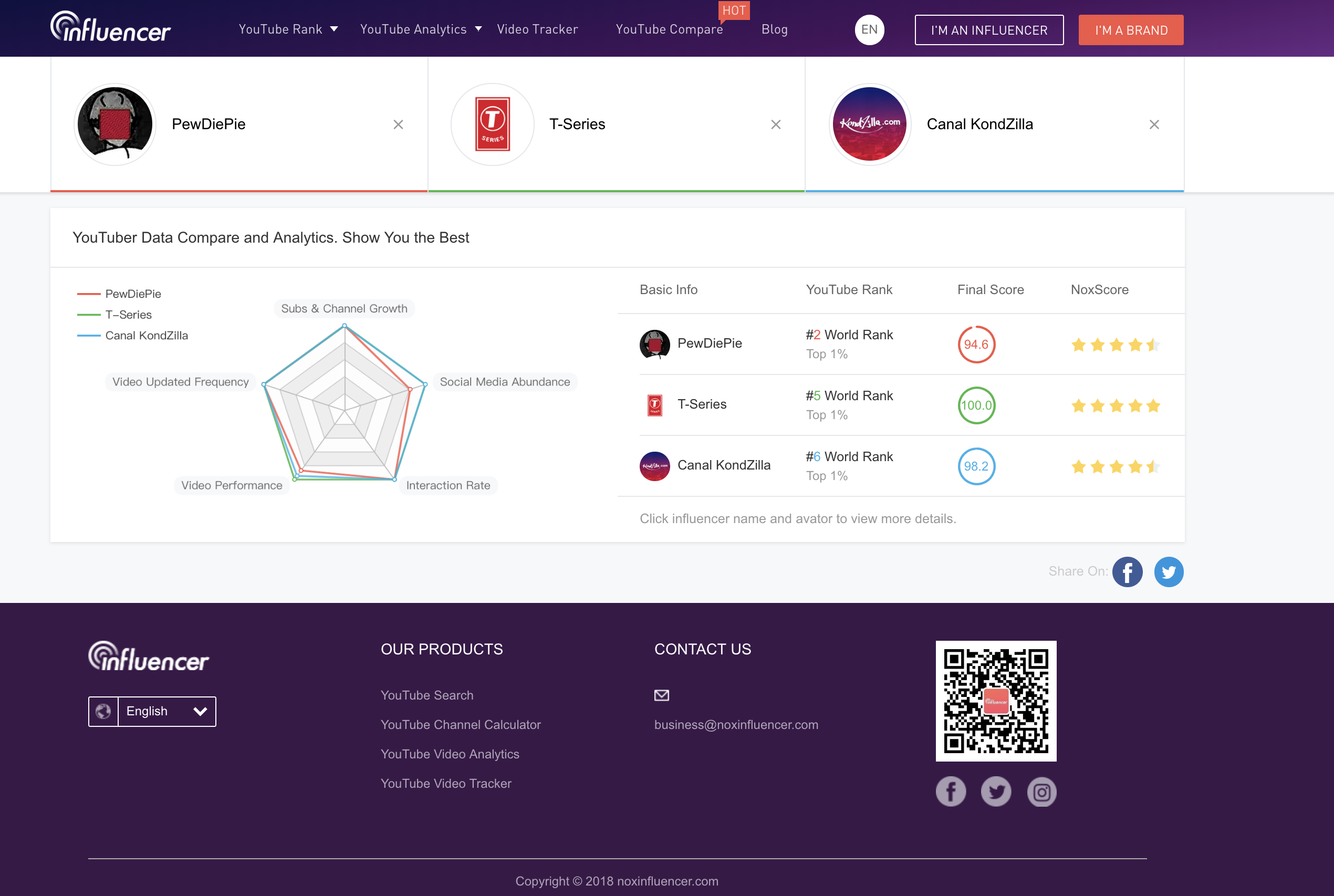Click the I'M A BRAND button
This screenshot has width=1334, height=896.
1130,30
